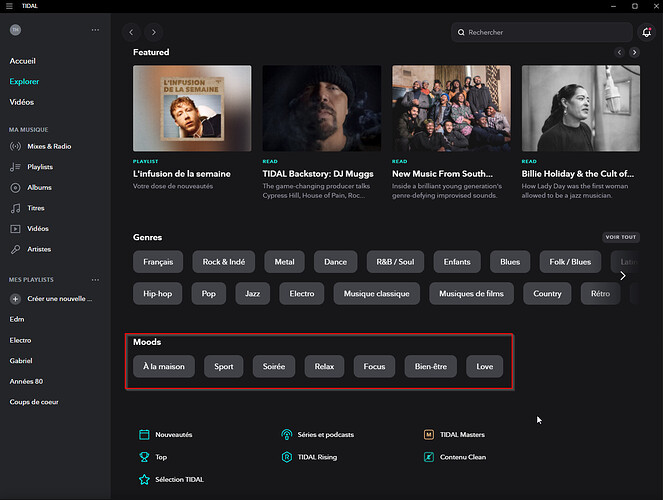Click the Mixes & Radio icon
This screenshot has width=663, height=500.
[15, 146]
